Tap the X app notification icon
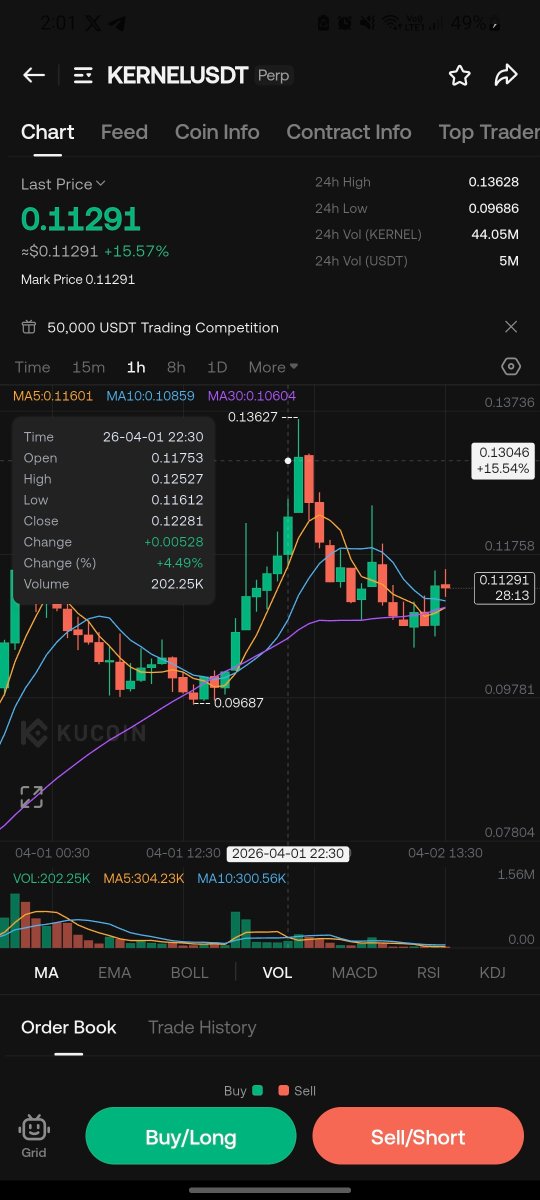This screenshot has width=540, height=1200. pyautogui.click(x=94, y=22)
